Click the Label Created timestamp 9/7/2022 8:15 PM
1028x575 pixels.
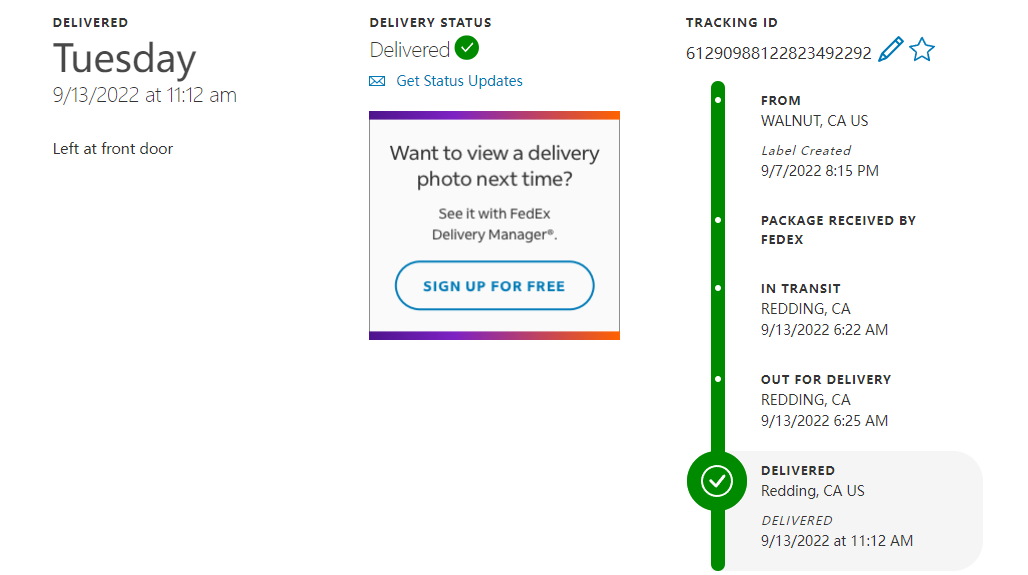pos(819,171)
